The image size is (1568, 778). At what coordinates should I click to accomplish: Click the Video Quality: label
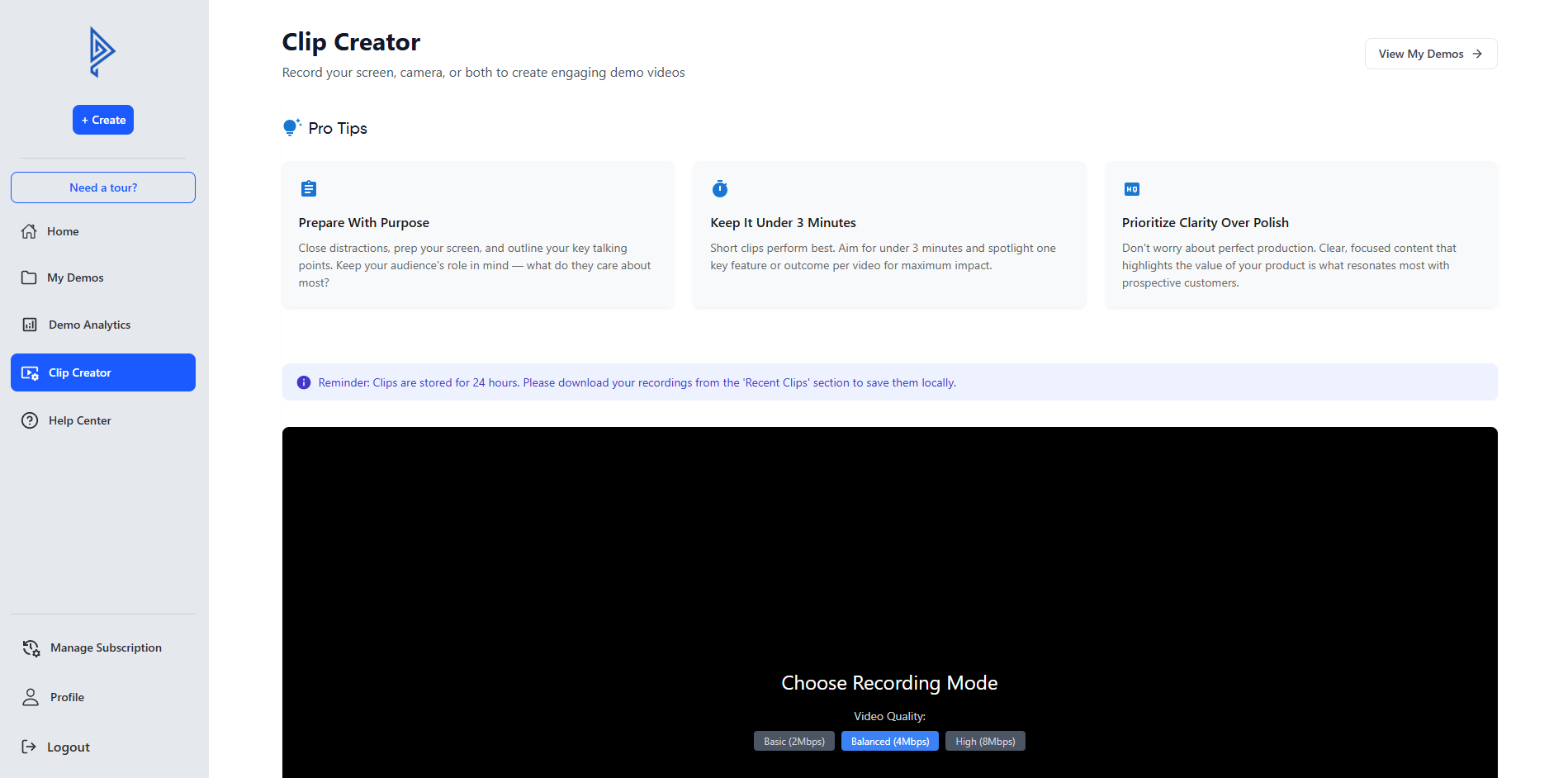click(889, 716)
